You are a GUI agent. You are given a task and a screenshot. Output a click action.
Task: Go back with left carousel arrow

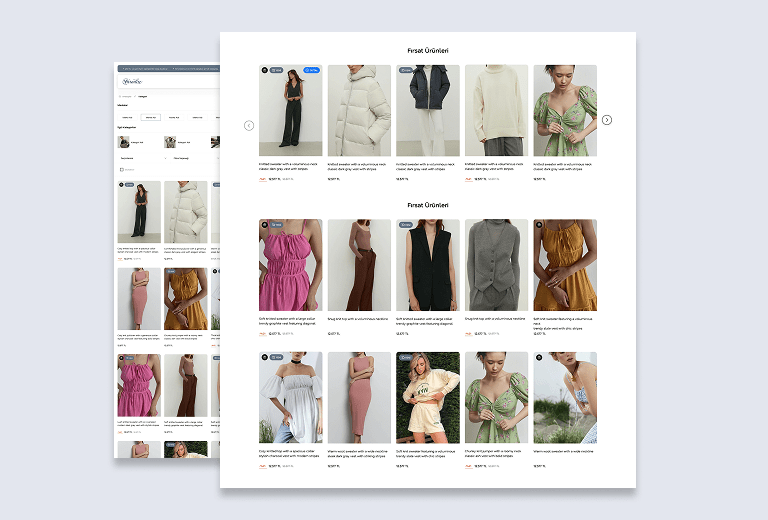pos(249,126)
